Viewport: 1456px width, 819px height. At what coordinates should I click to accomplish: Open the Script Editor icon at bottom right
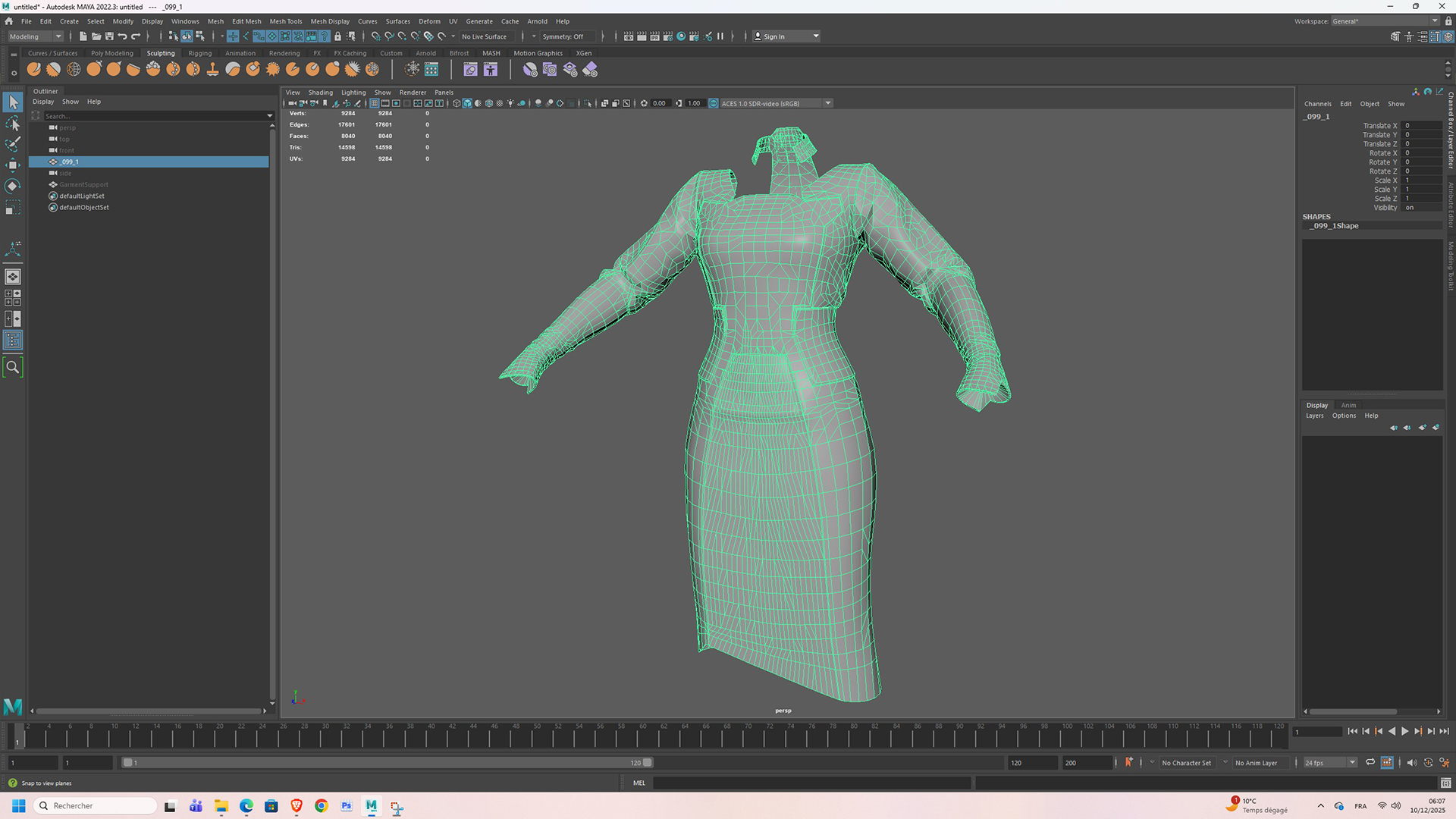click(x=1446, y=783)
